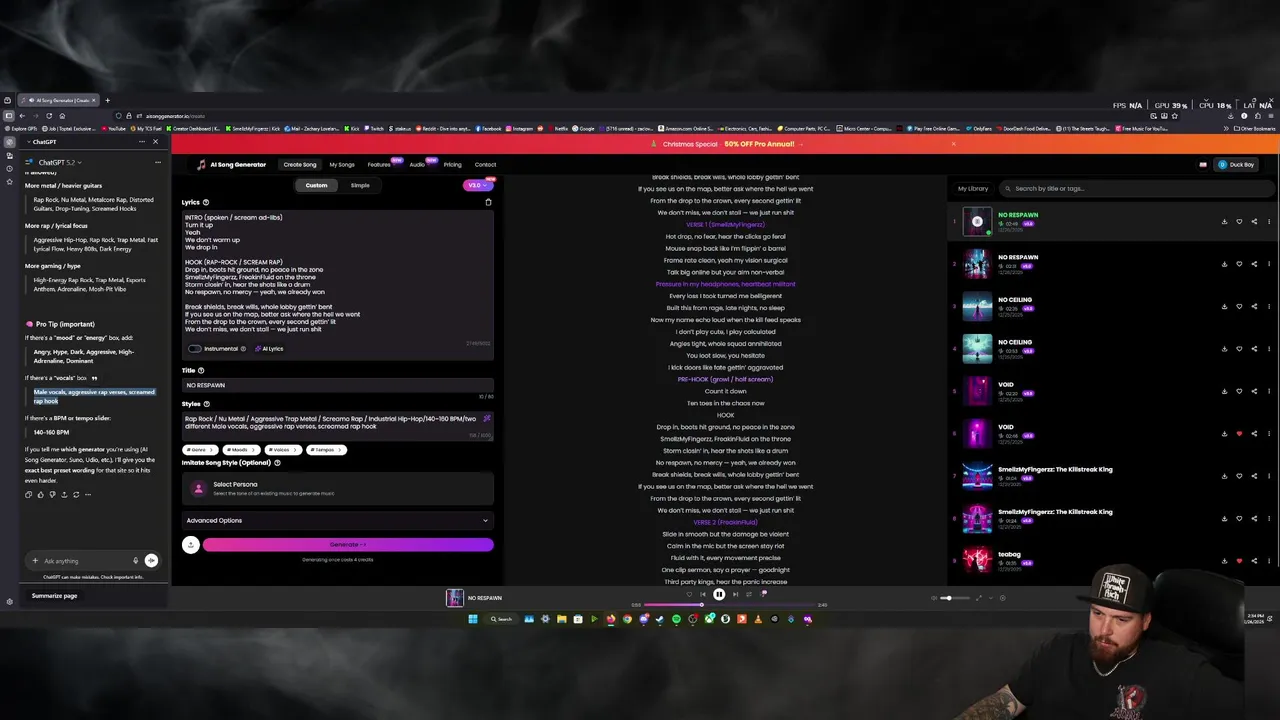Seek within the song progress bar
1280x720 pixels.
click(730, 605)
